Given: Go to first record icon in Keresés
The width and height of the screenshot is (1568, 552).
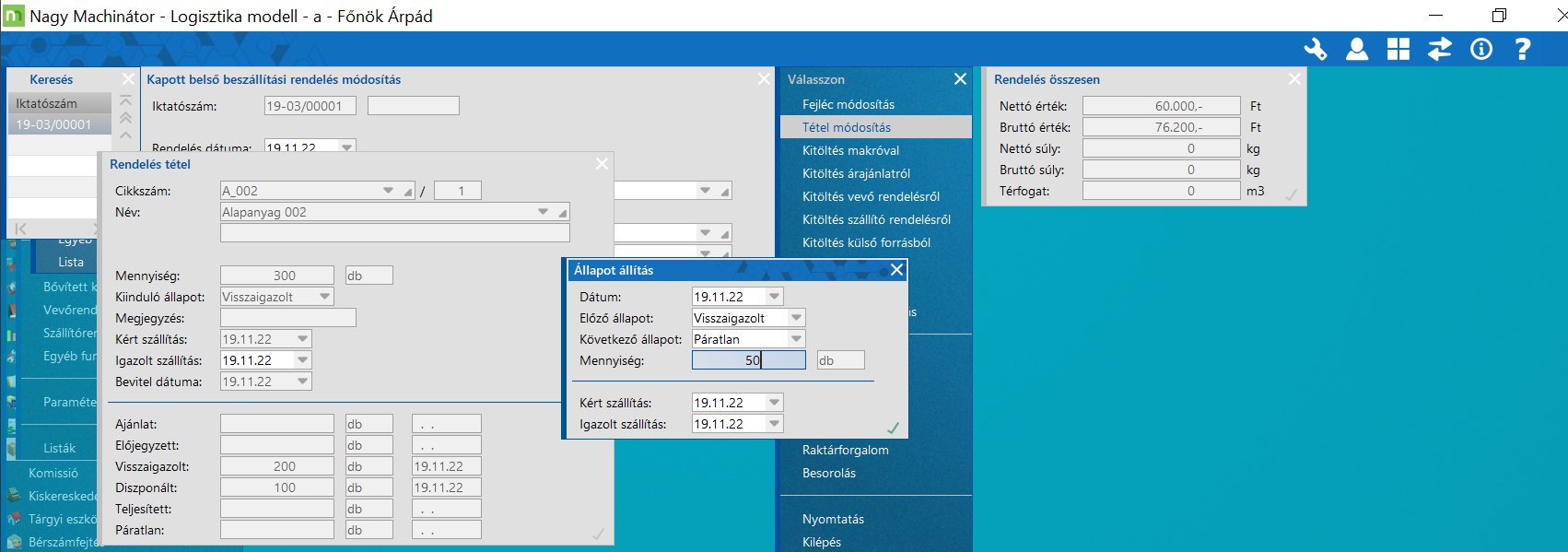Looking at the screenshot, I should point(21,229).
